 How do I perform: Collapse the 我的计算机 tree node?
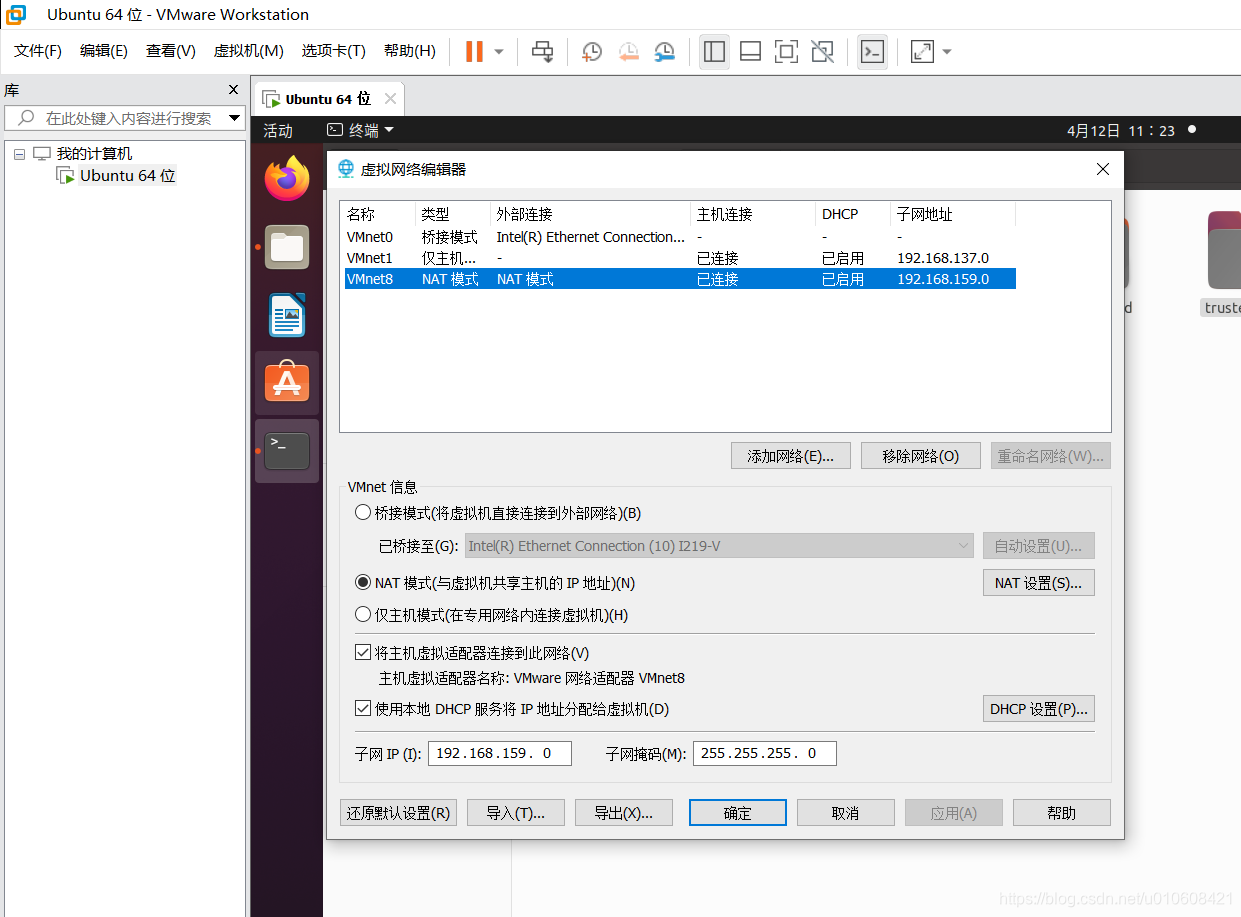tap(19, 154)
